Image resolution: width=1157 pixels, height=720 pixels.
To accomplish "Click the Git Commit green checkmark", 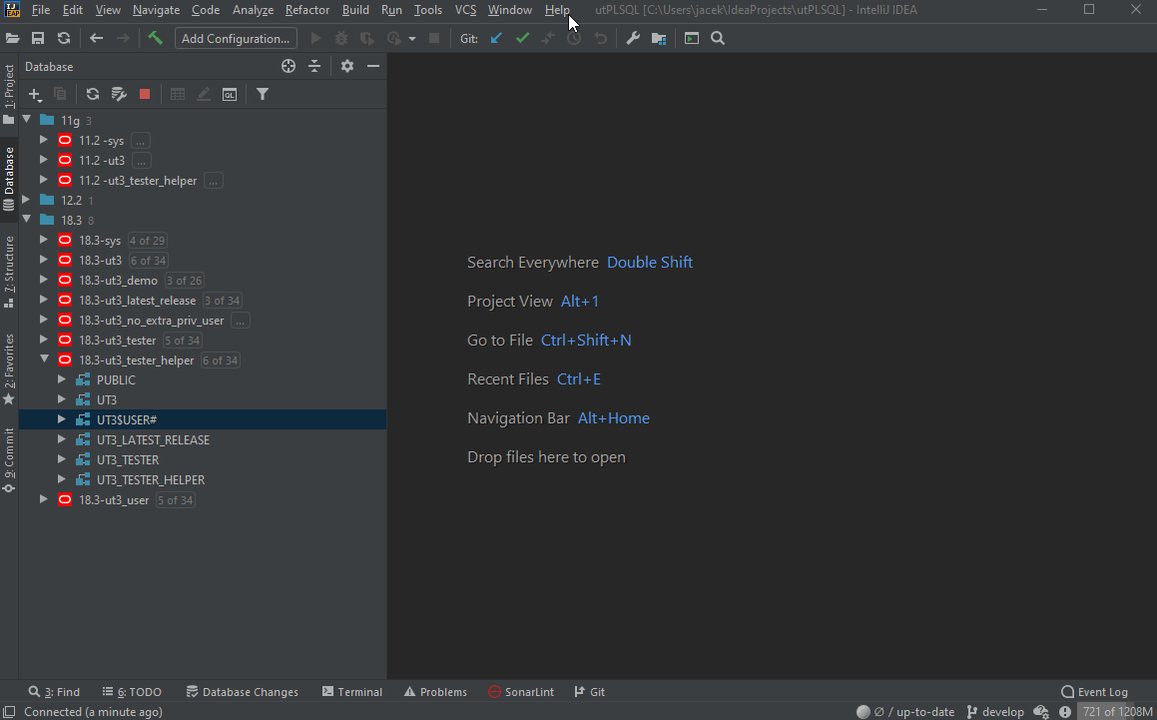I will coord(522,38).
